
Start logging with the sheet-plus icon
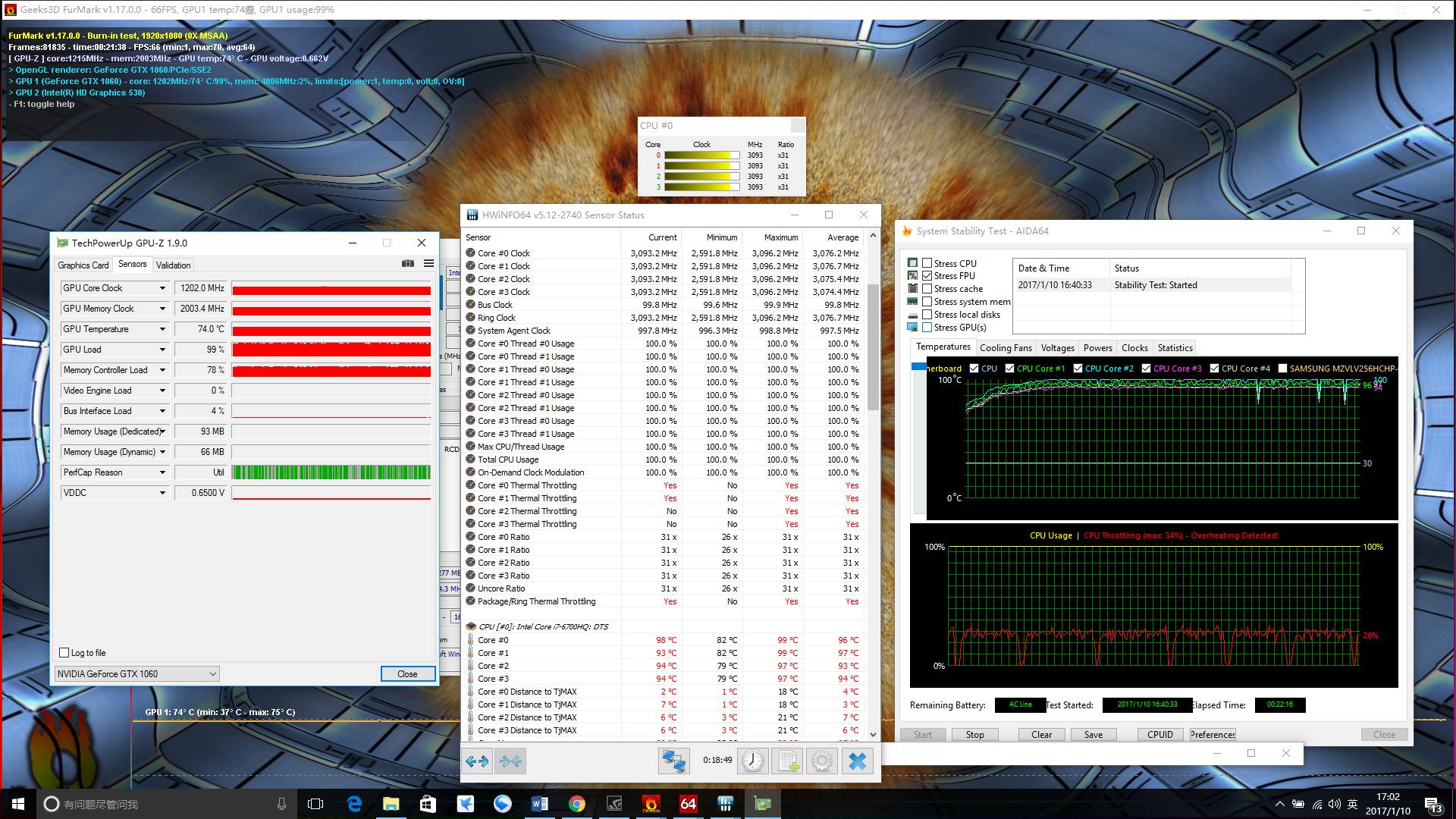pyautogui.click(x=789, y=761)
